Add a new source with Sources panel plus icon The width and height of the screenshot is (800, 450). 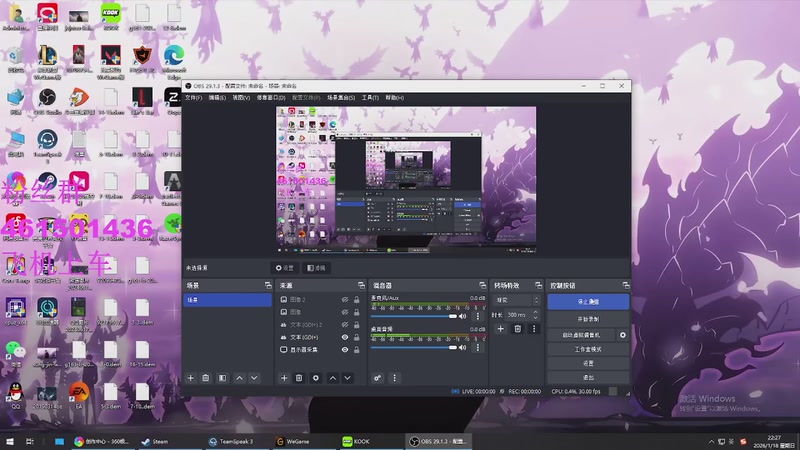pos(284,378)
